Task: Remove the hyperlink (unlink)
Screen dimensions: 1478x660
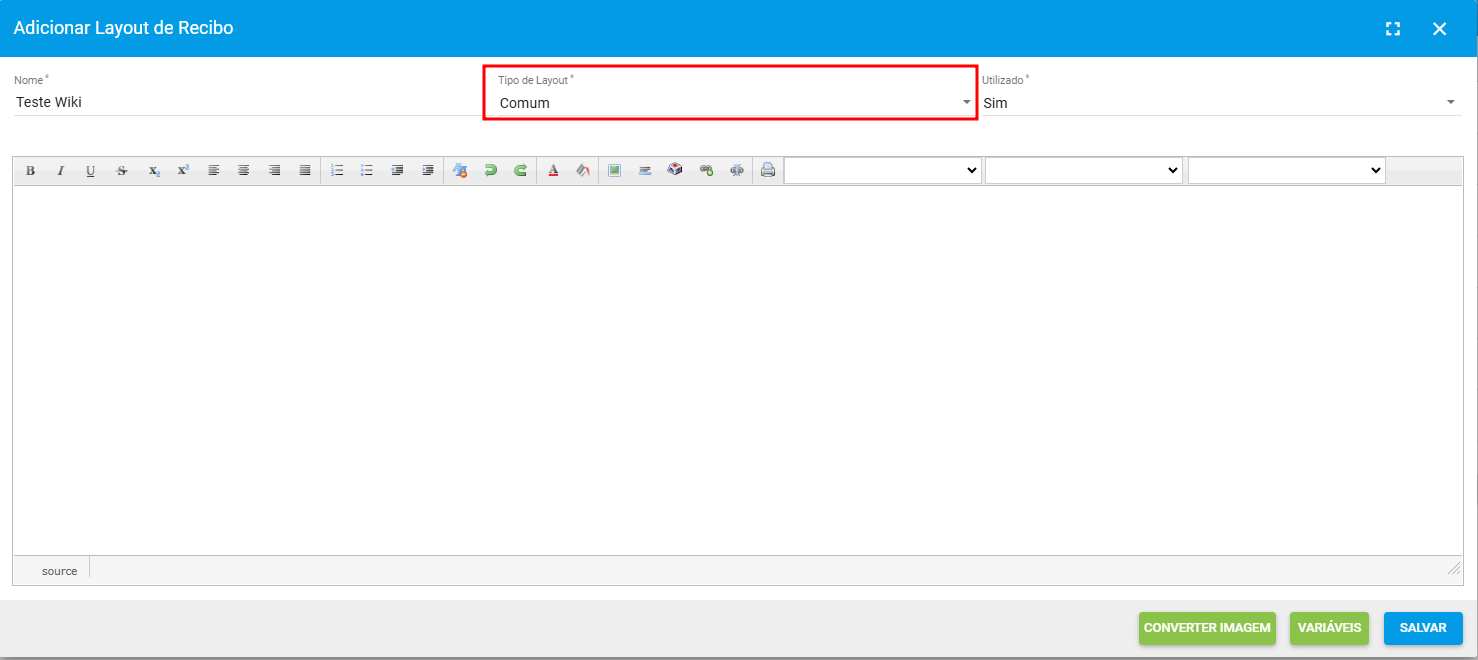Action: pos(737,171)
